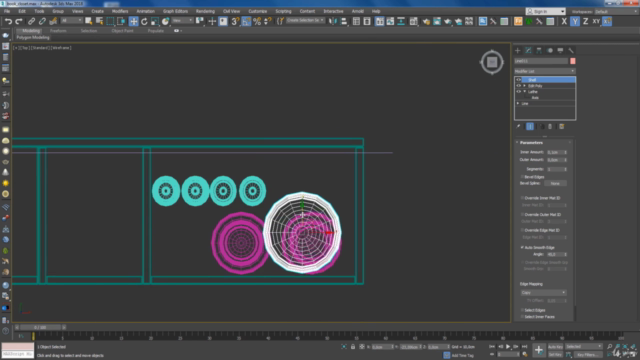Enable Override Inner Mat ID checkbox
Viewport: 640px width, 360px height.
pos(522,198)
